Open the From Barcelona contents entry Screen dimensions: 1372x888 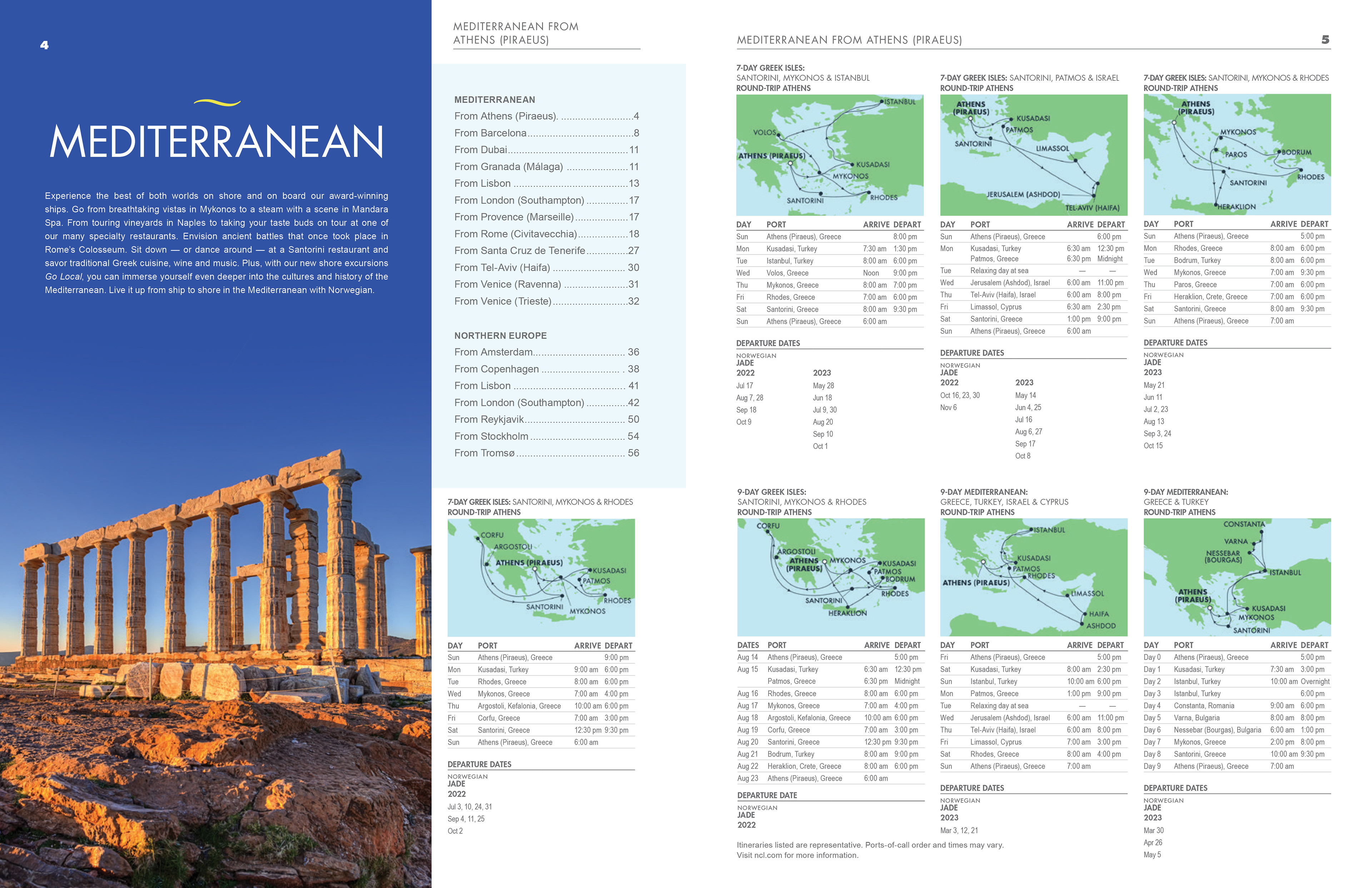(x=546, y=133)
